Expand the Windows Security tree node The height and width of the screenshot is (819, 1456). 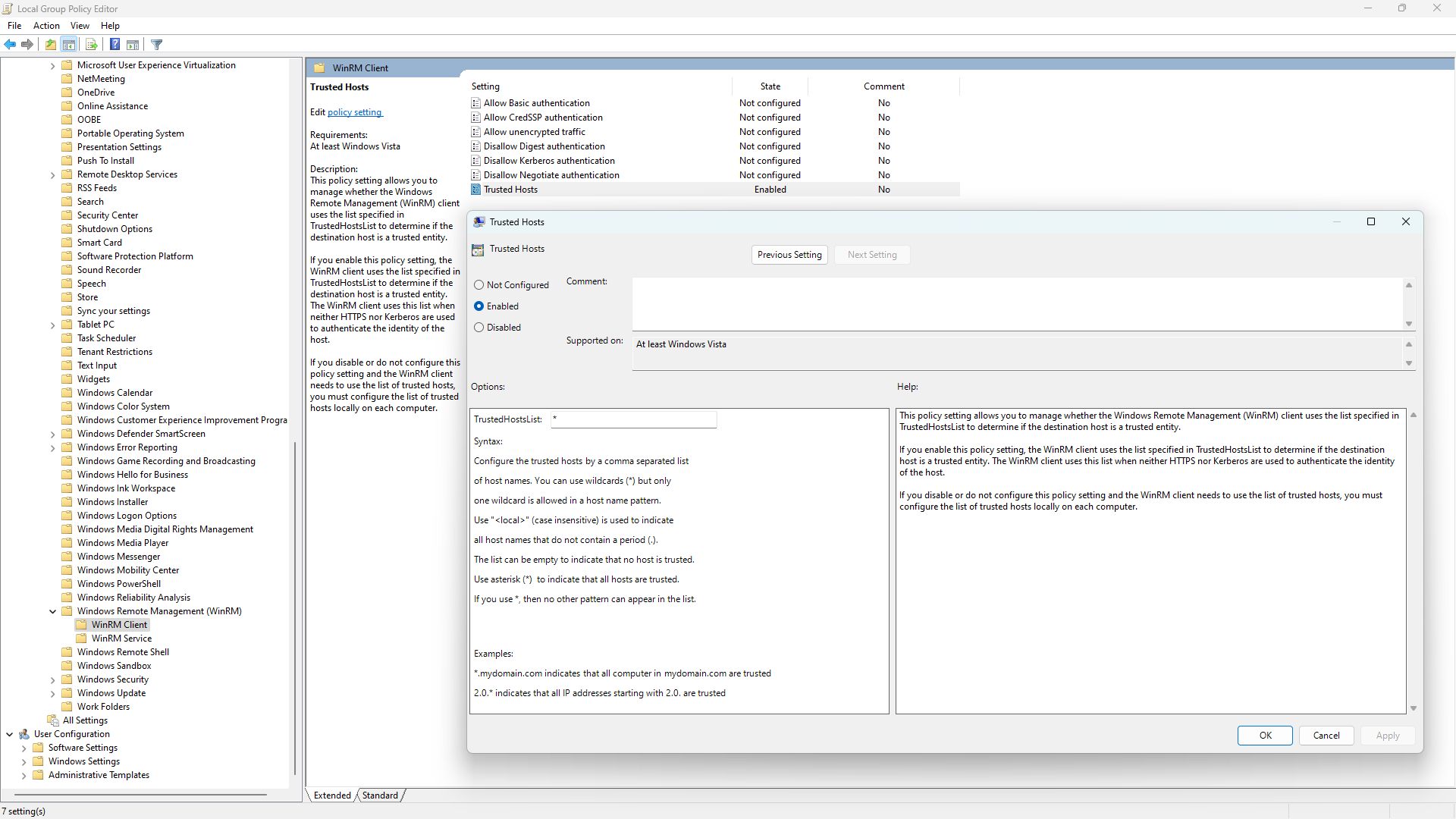click(x=52, y=680)
